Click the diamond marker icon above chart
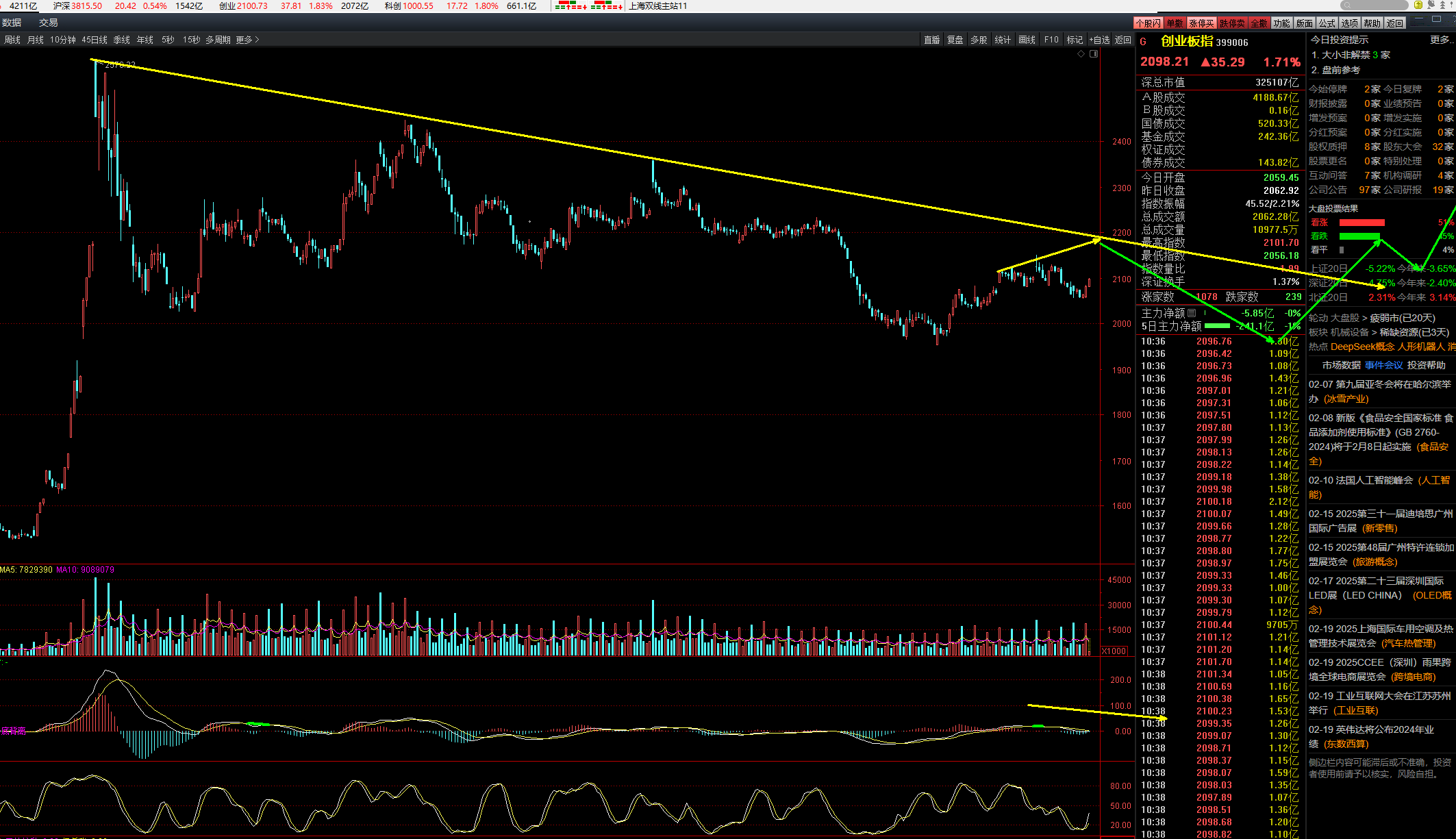The image size is (1456, 839). pos(1081,53)
